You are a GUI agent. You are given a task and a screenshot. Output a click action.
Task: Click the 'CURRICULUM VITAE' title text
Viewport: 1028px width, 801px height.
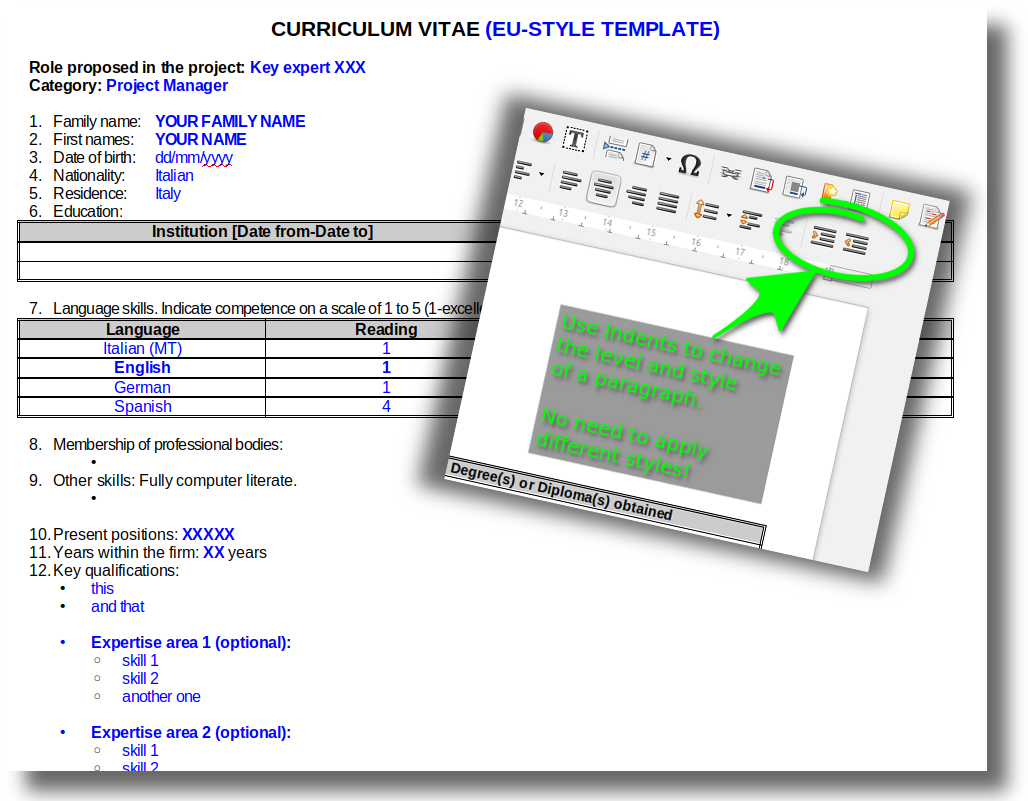coord(376,29)
